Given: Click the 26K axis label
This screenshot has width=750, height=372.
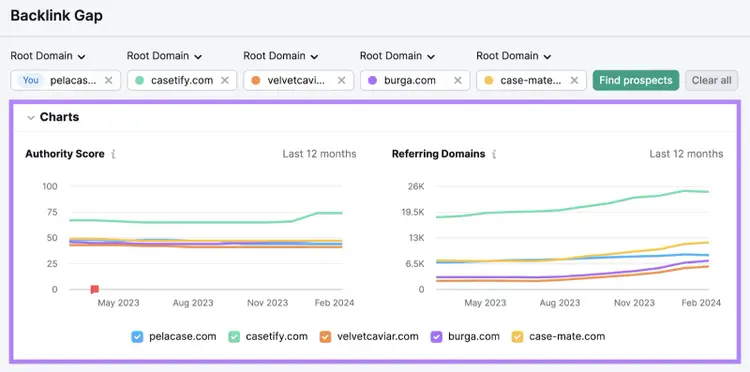Looking at the screenshot, I should click(416, 186).
